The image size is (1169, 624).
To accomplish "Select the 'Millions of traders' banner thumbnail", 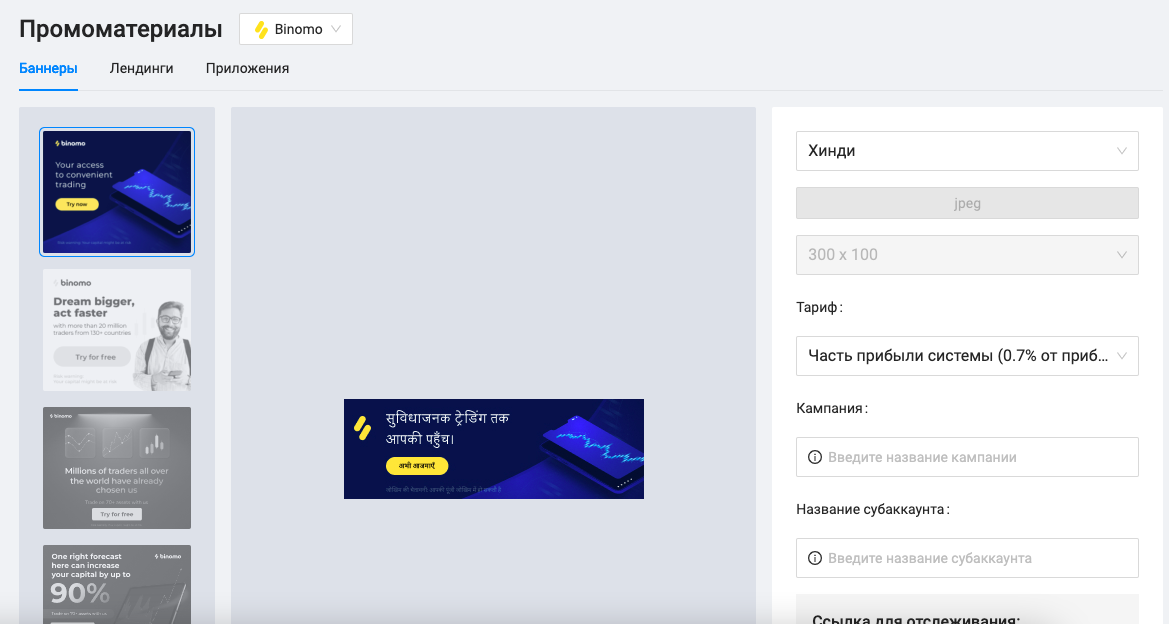I will point(117,468).
